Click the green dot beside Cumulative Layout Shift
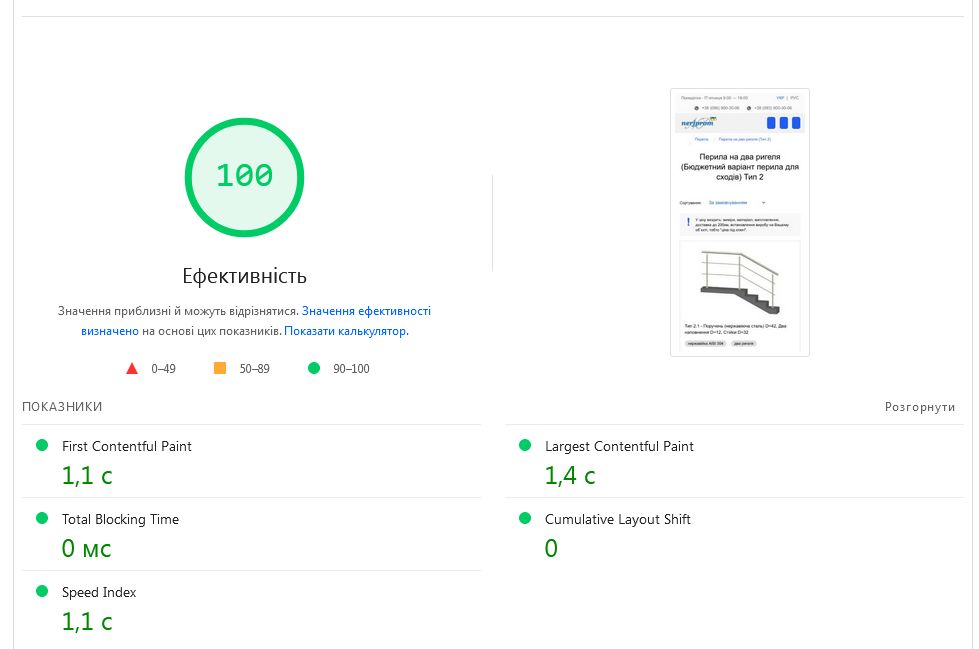This screenshot has width=979, height=649. pos(525,518)
